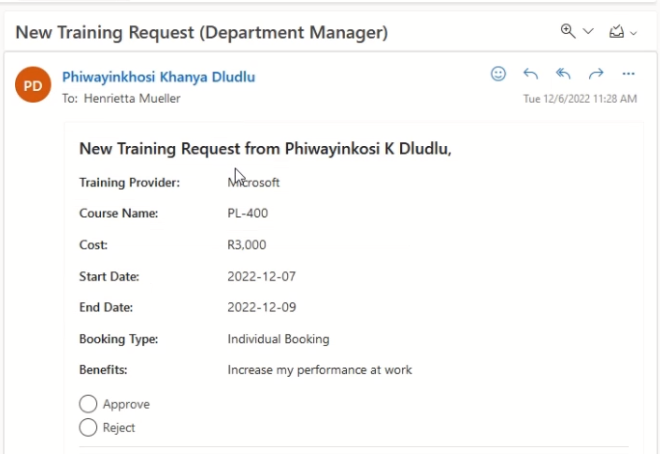Click the mark read envelope icon
This screenshot has height=454, width=660.
[617, 32]
